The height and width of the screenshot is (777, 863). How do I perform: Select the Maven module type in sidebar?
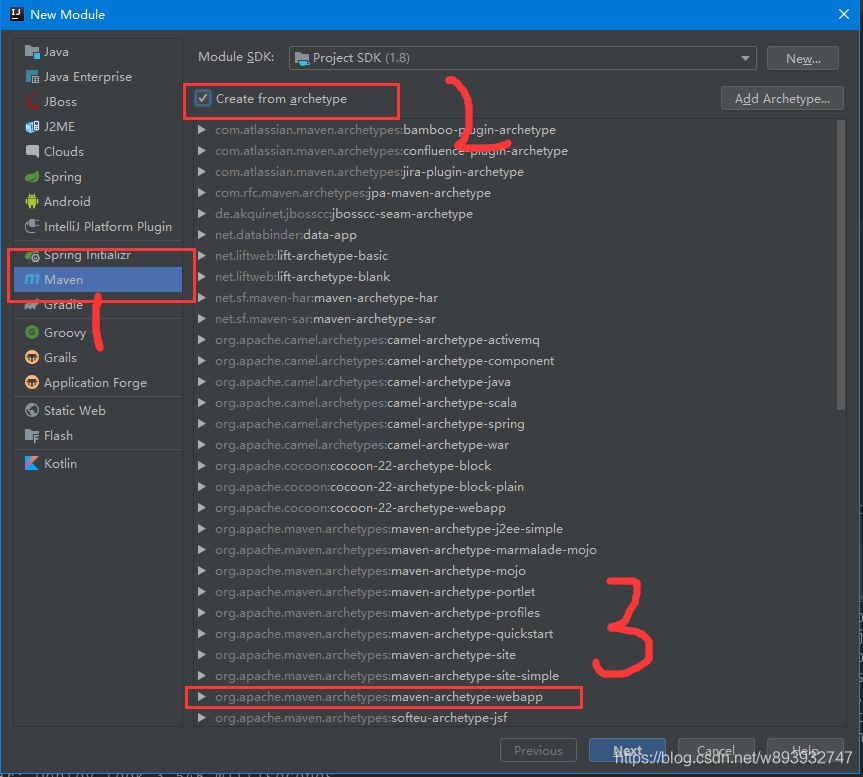pos(64,279)
